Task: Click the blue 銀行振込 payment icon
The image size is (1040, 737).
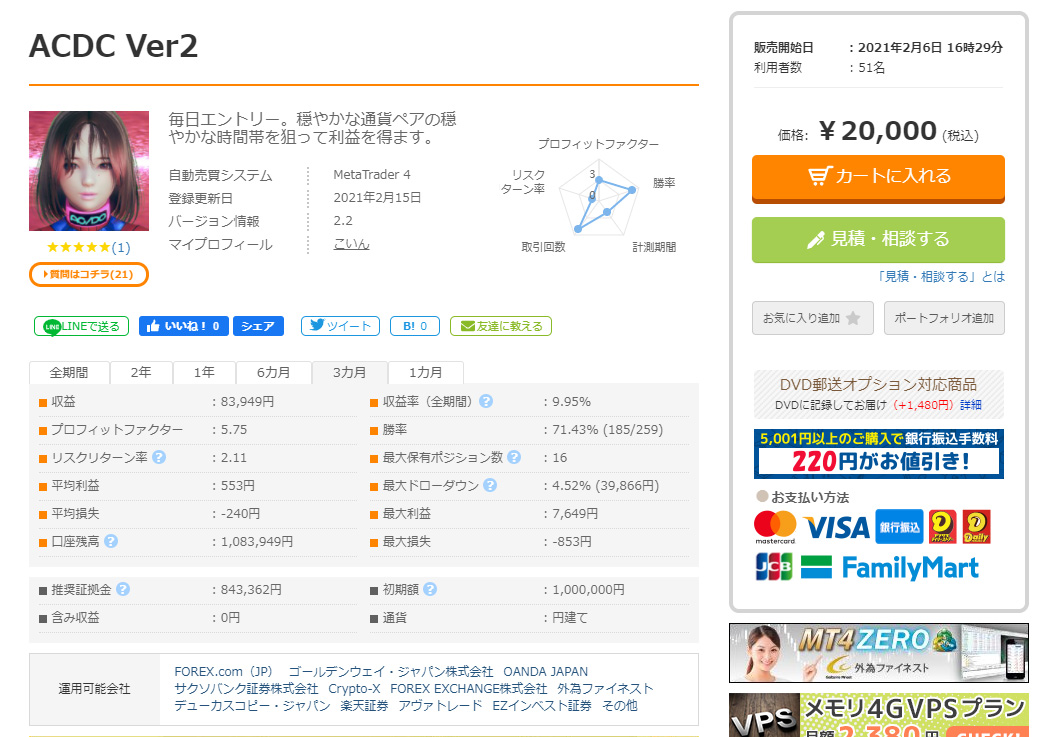Action: pos(899,527)
